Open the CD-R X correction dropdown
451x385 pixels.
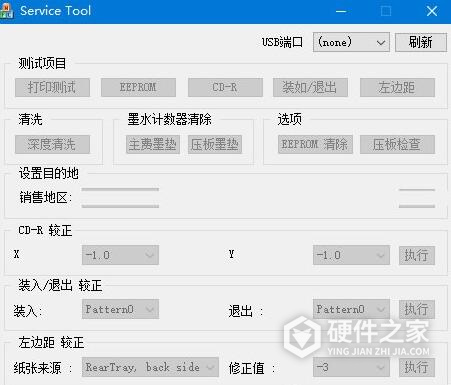point(120,255)
